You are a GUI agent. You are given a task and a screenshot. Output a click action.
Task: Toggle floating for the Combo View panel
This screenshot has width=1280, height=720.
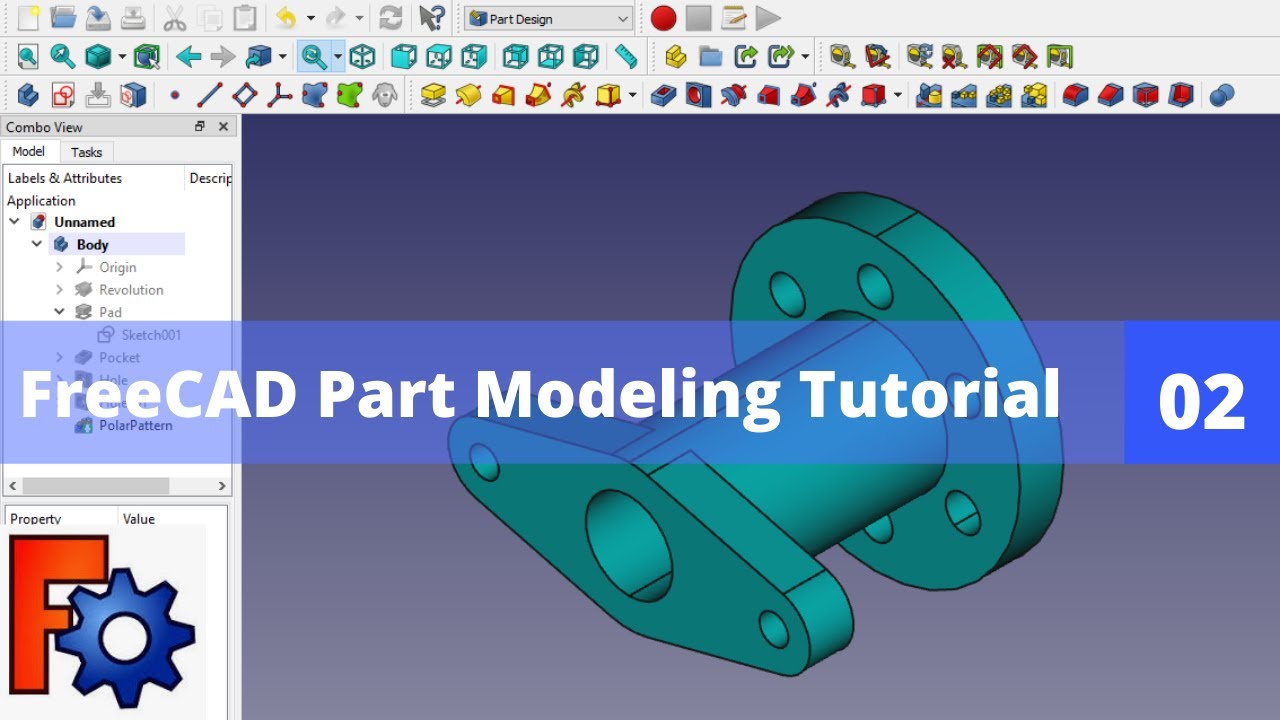click(x=200, y=127)
